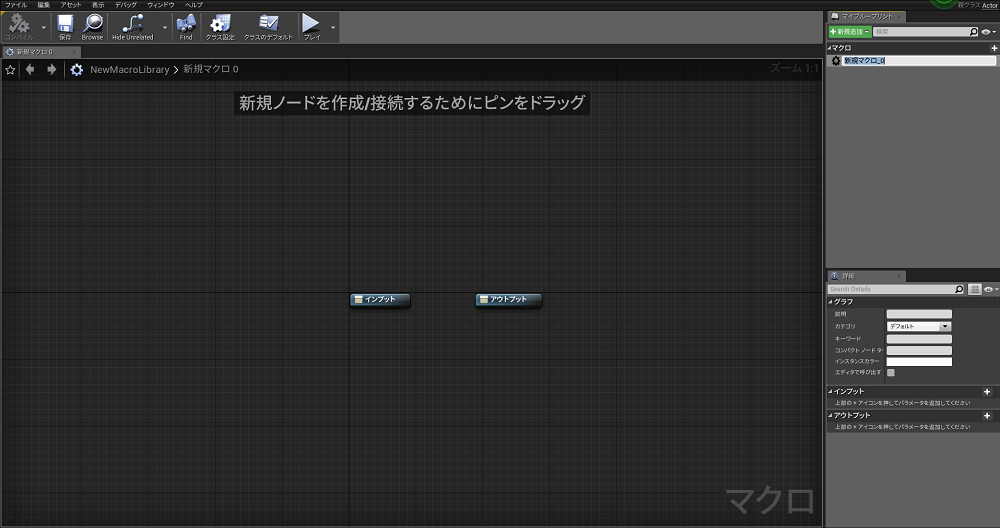This screenshot has height=528, width=1000.
Task: Open the デバッグ menu
Action: tap(126, 4)
